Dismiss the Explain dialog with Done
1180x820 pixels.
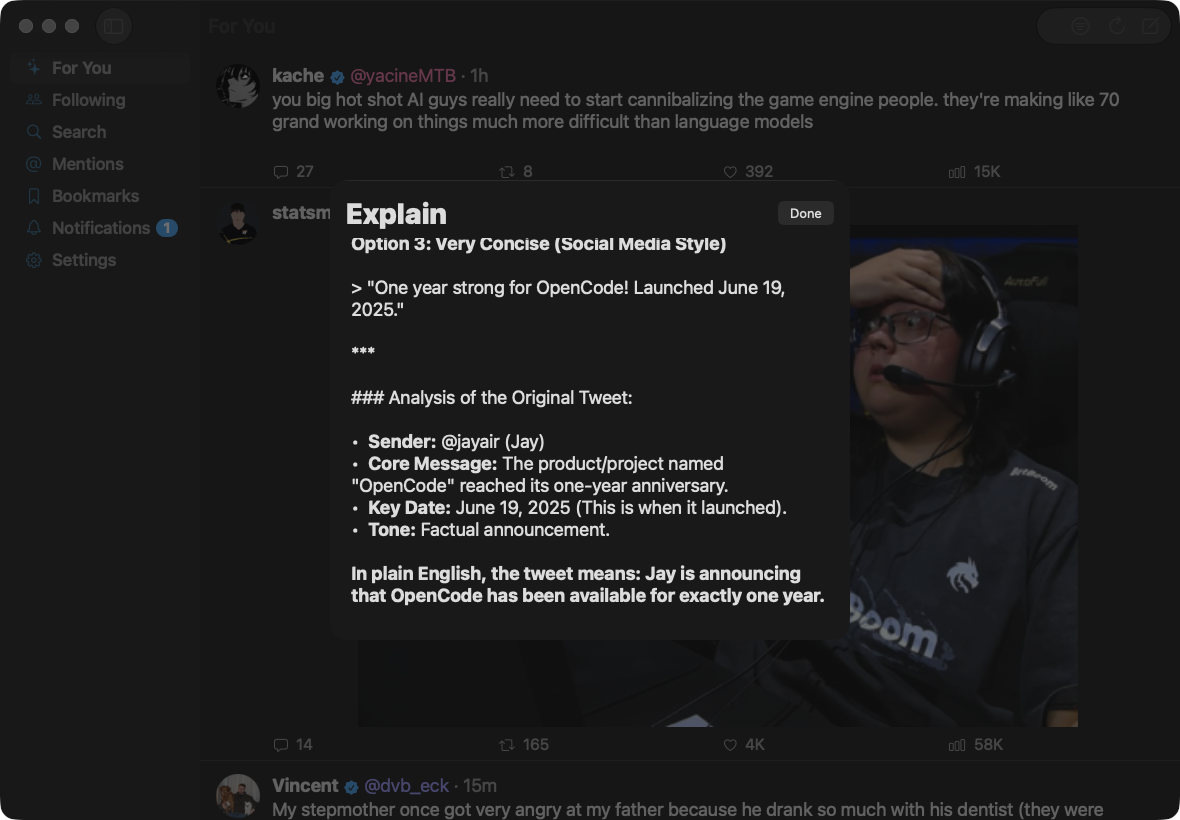click(x=805, y=214)
